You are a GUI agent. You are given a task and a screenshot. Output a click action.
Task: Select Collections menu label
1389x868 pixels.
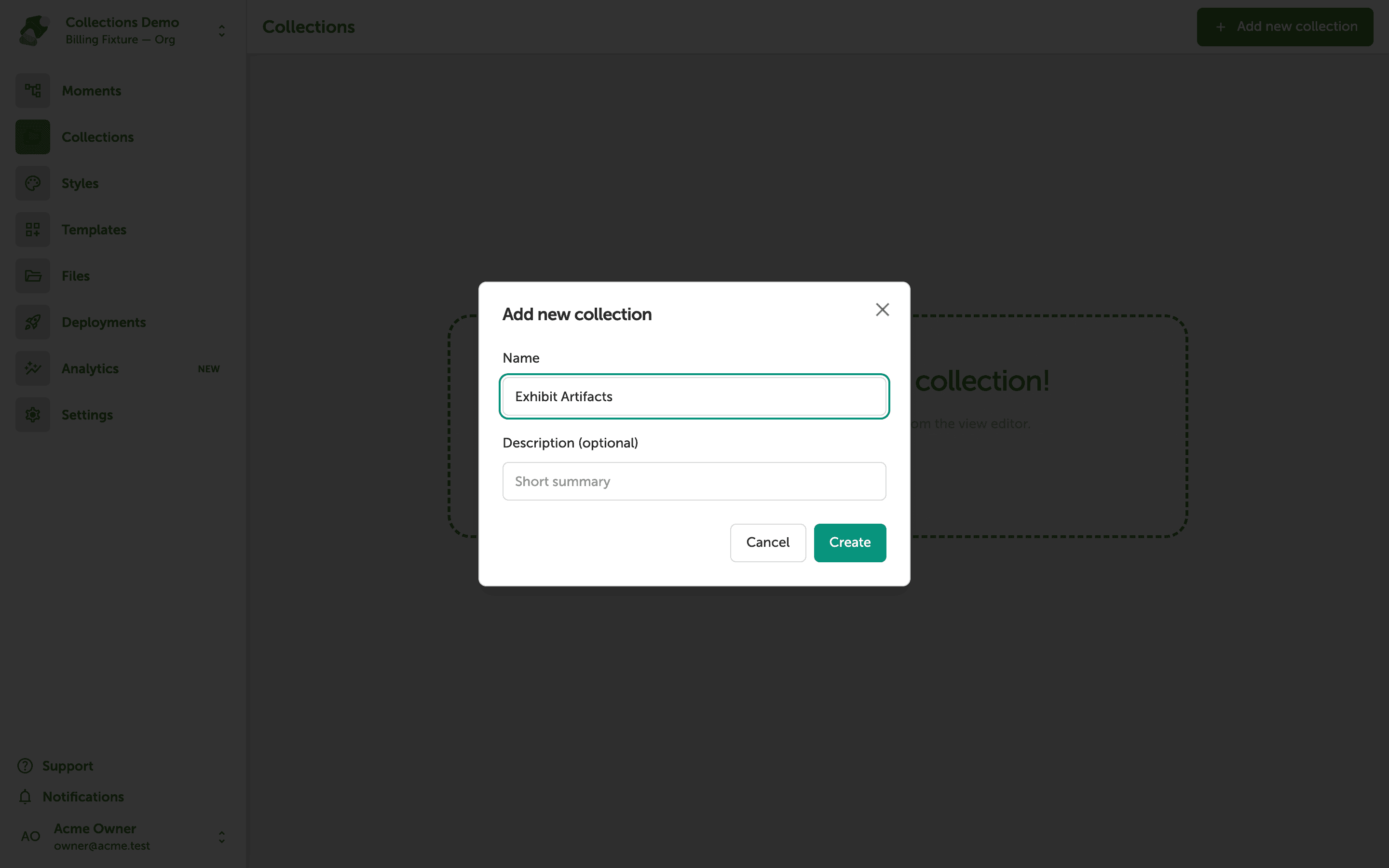97,136
